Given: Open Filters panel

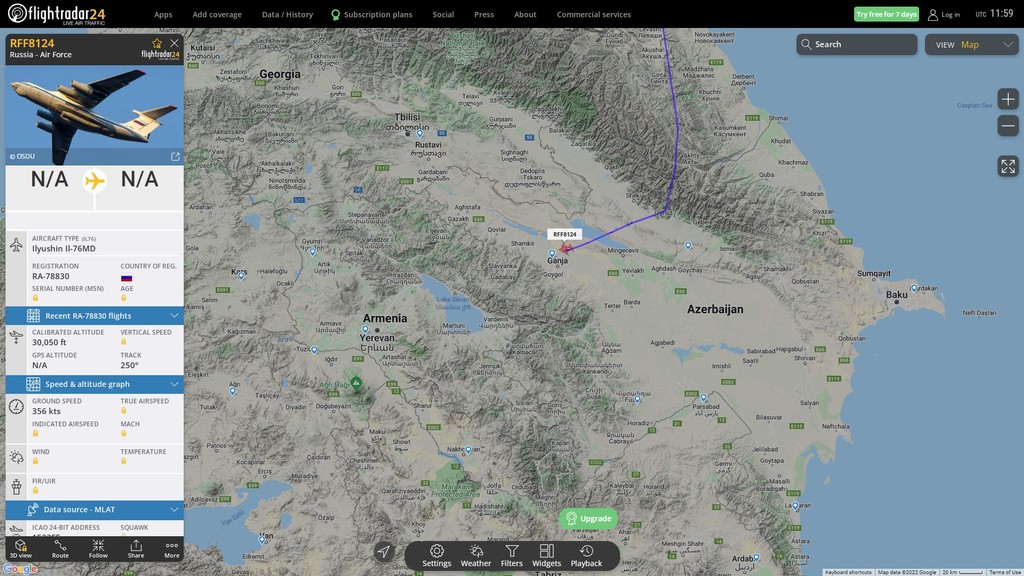Looking at the screenshot, I should [511, 556].
